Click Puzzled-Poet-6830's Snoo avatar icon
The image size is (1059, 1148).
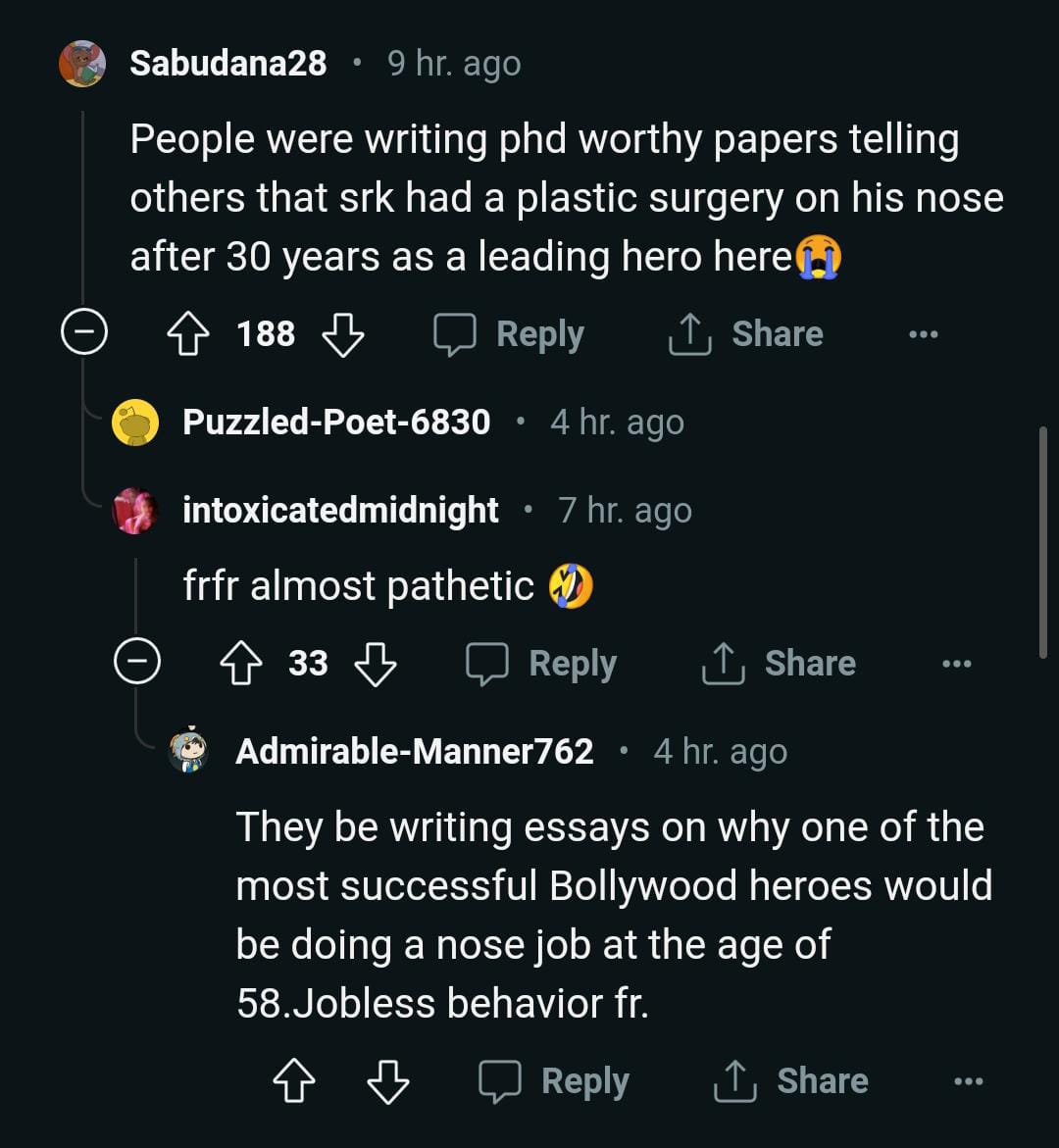point(135,423)
